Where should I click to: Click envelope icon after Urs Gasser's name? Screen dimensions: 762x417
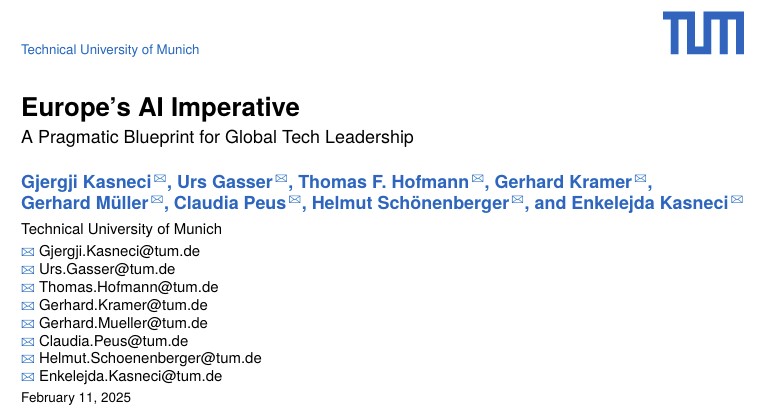[x=281, y=178]
